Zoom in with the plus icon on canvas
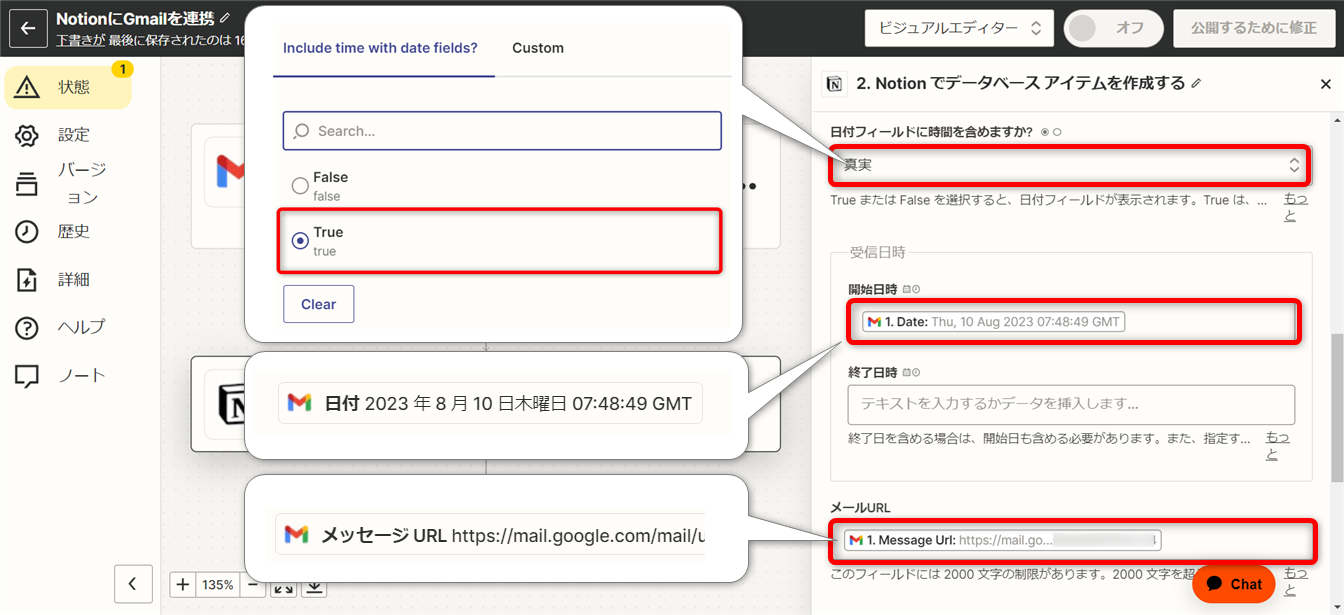Viewport: 1344px width, 615px height. (x=181, y=584)
